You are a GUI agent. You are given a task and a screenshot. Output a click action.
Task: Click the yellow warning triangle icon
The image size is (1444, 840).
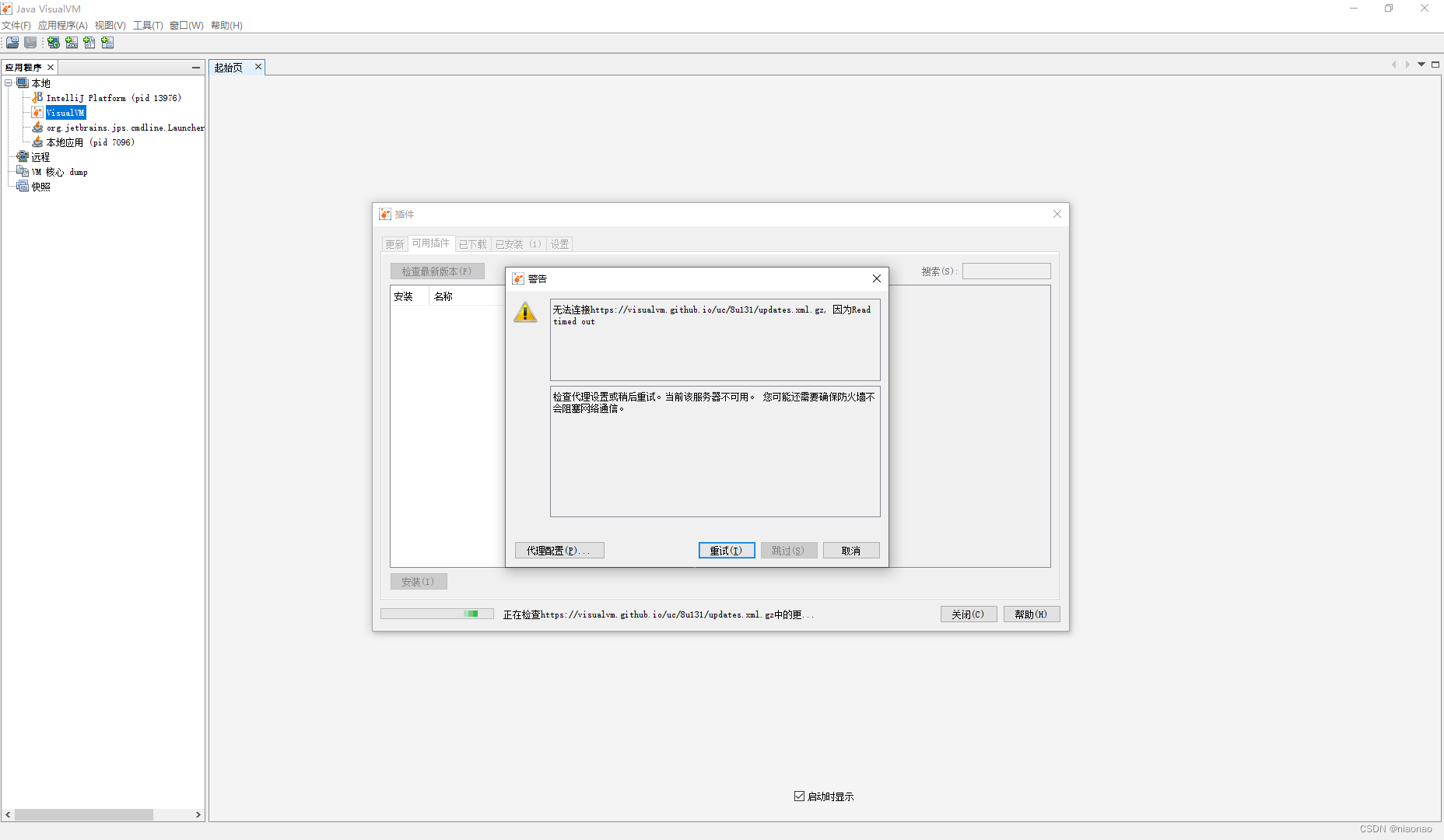point(525,313)
